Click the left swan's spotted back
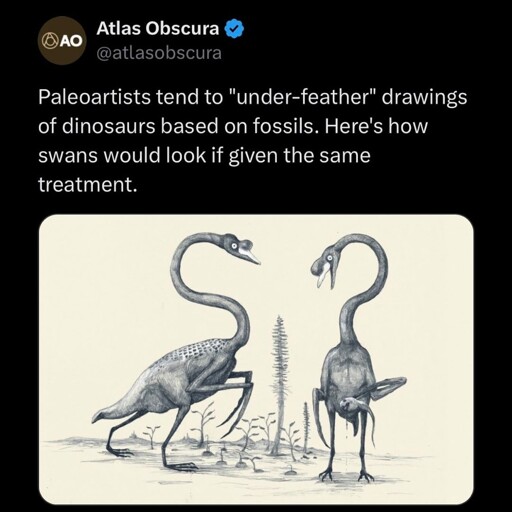 [195, 351]
